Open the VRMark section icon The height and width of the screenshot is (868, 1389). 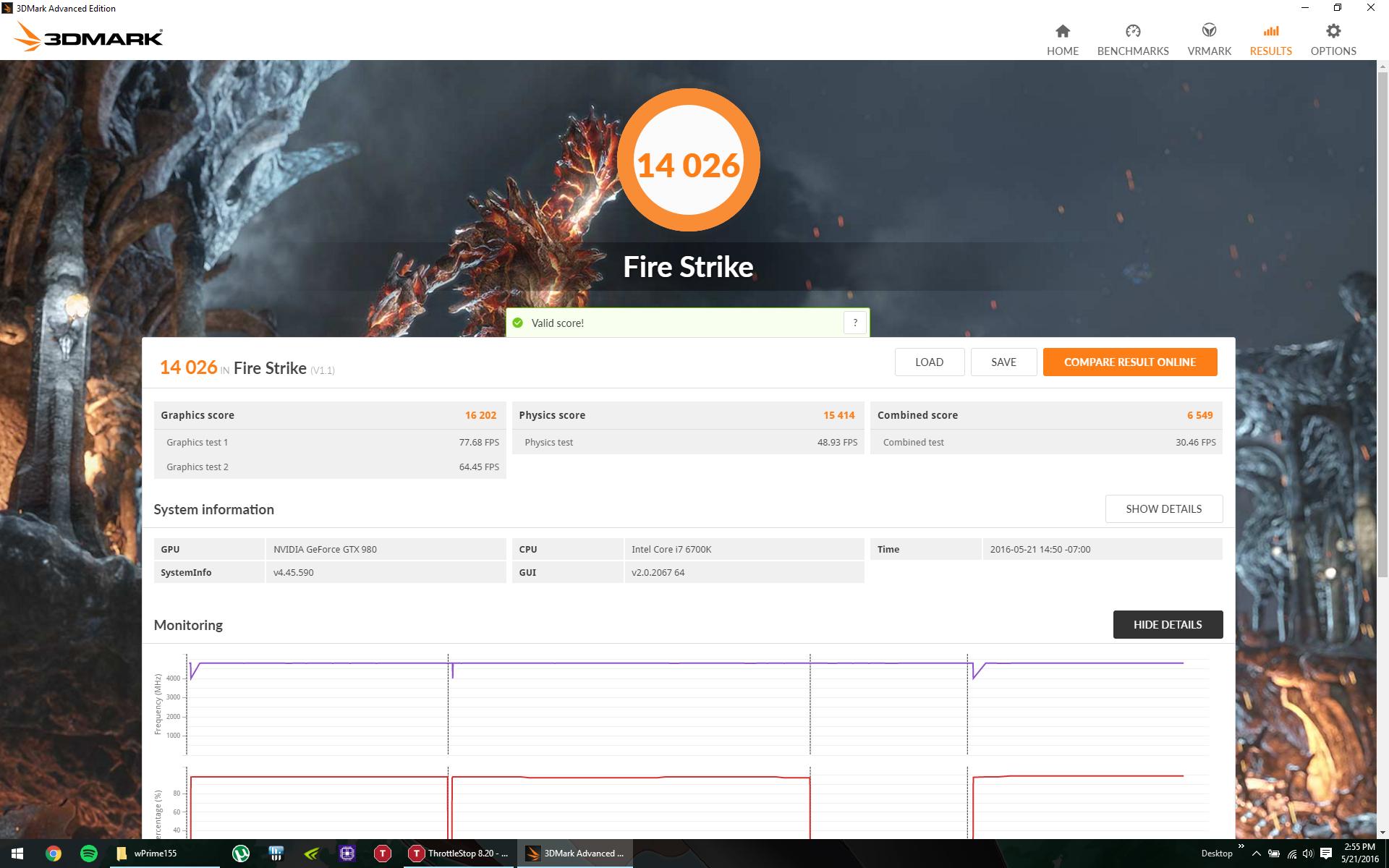click(1209, 31)
